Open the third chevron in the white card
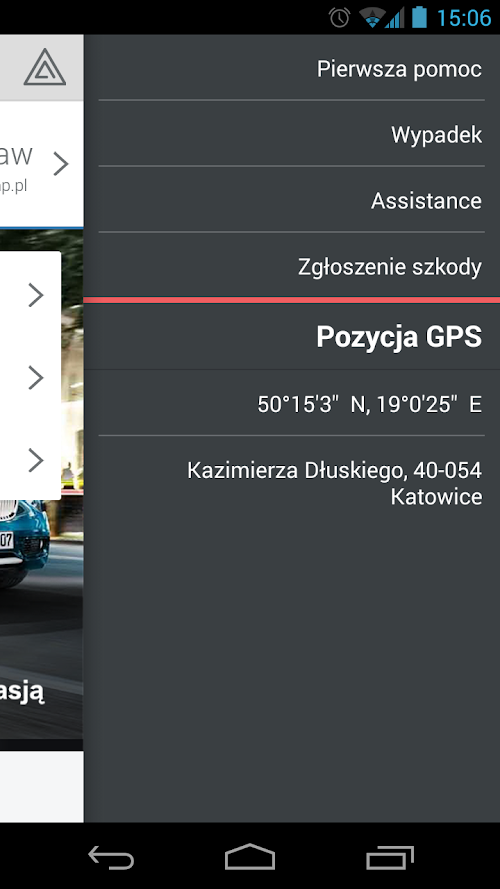Screen dimensions: 500x889 point(36,460)
